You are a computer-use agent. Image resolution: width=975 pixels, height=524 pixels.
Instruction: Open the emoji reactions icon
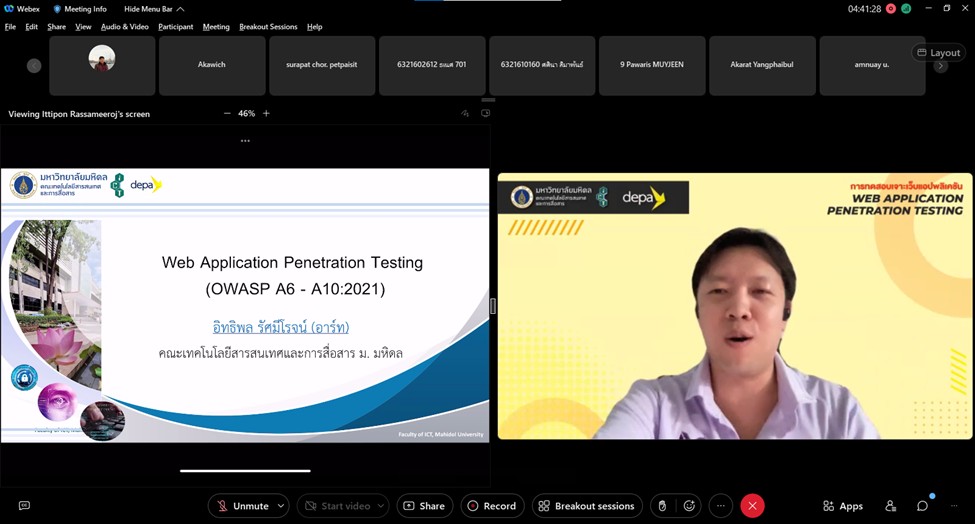click(x=689, y=506)
